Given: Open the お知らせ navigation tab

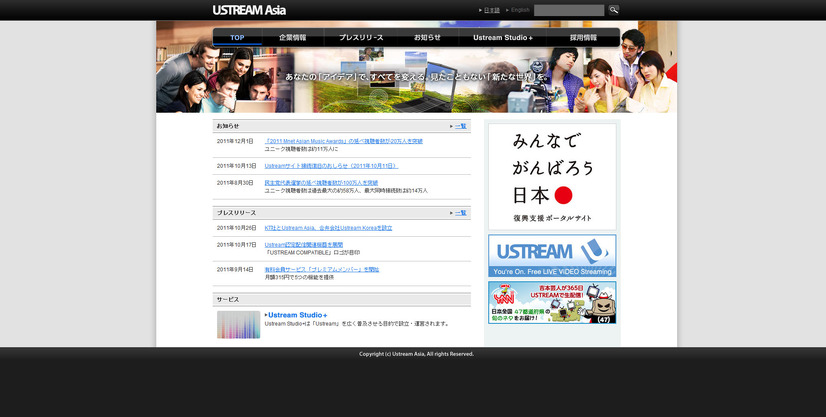Looking at the screenshot, I should (427, 37).
